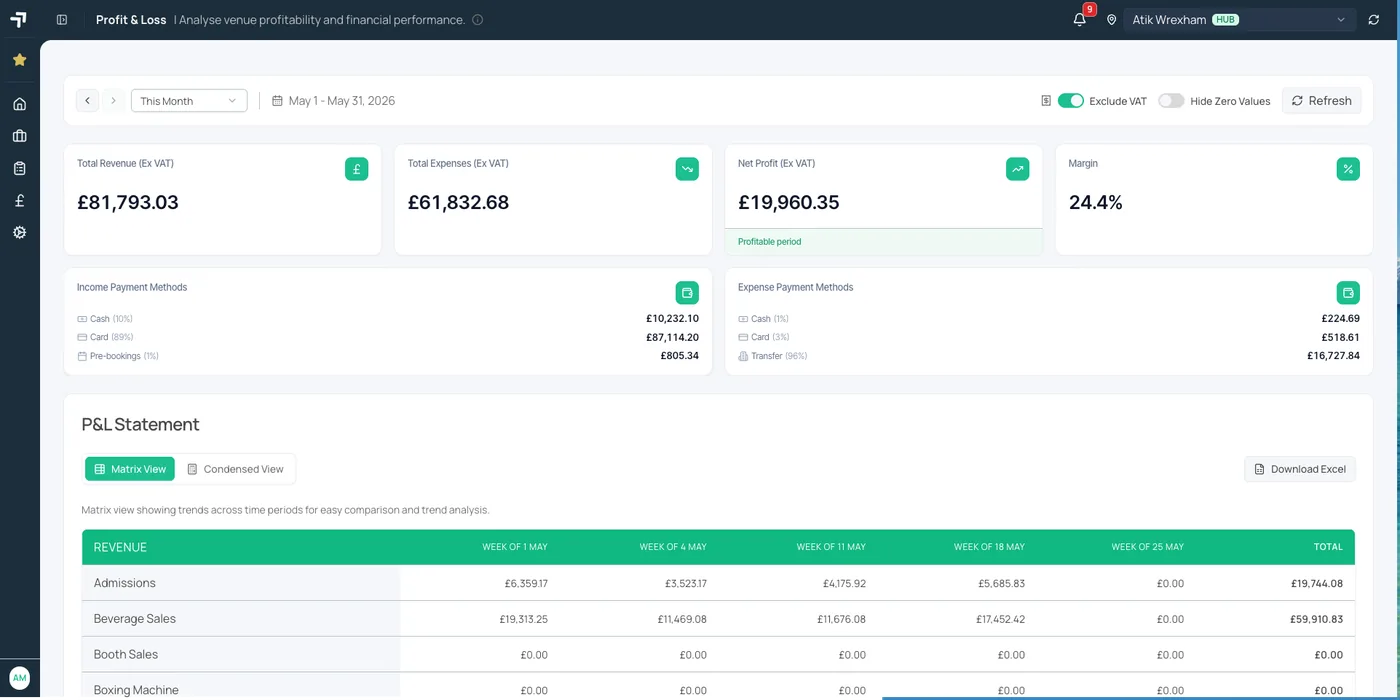Open the Atik Wrexham venue selector

pyautogui.click(x=1239, y=20)
